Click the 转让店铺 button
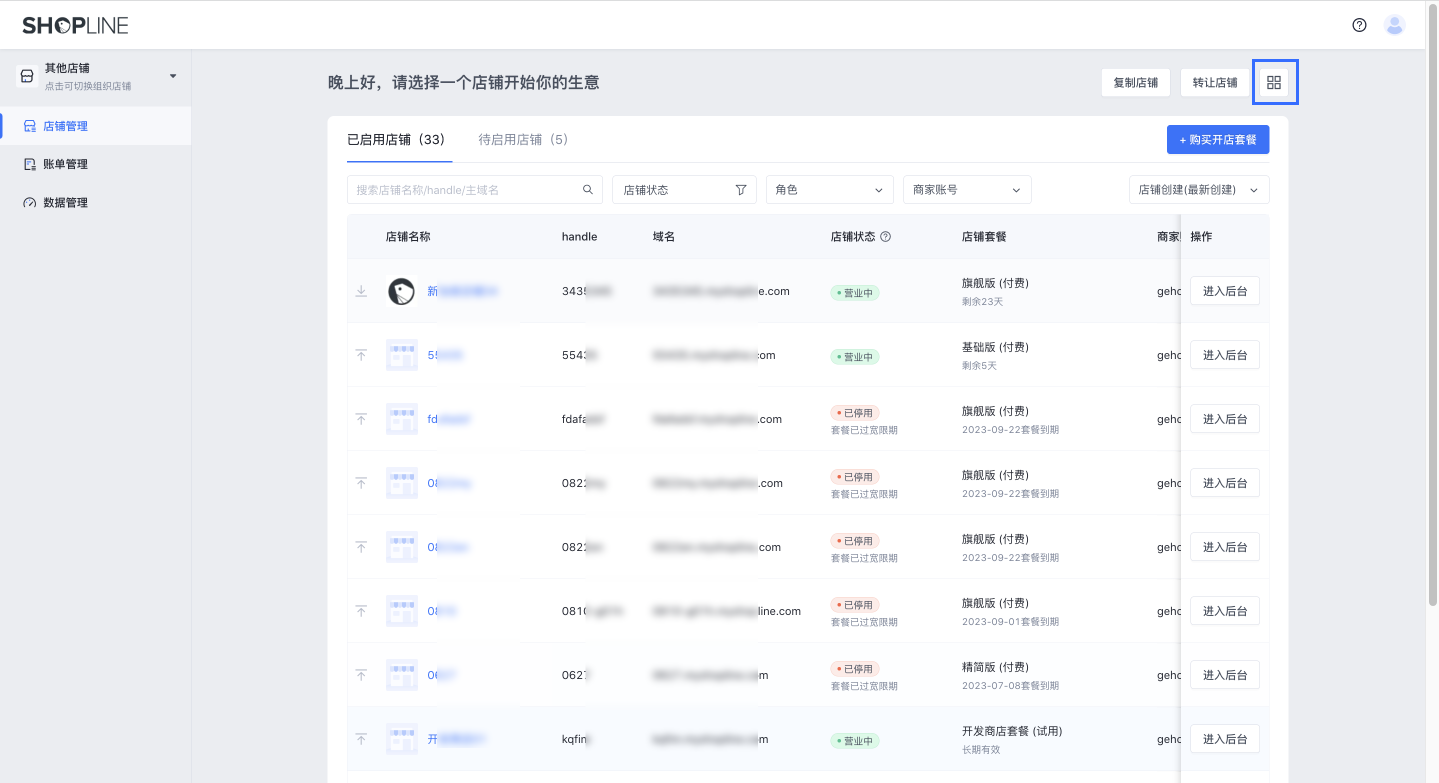Screen dimensions: 1439x783 [1215, 83]
